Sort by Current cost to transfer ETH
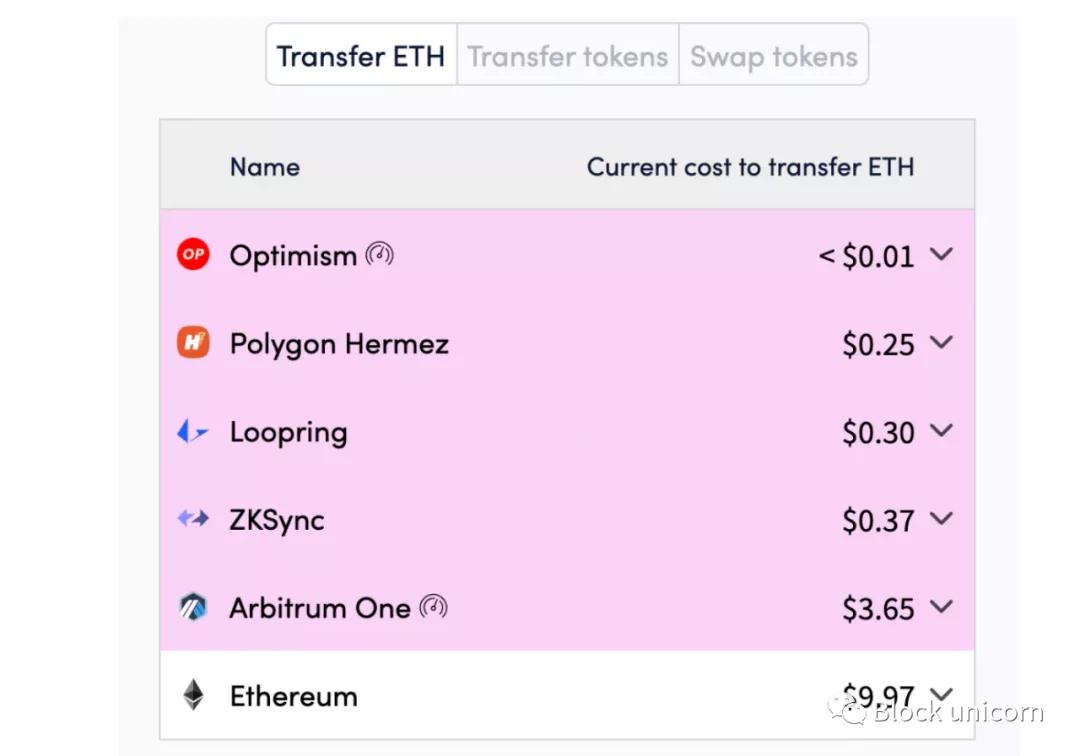Image resolution: width=1080 pixels, height=756 pixels. coord(750,167)
